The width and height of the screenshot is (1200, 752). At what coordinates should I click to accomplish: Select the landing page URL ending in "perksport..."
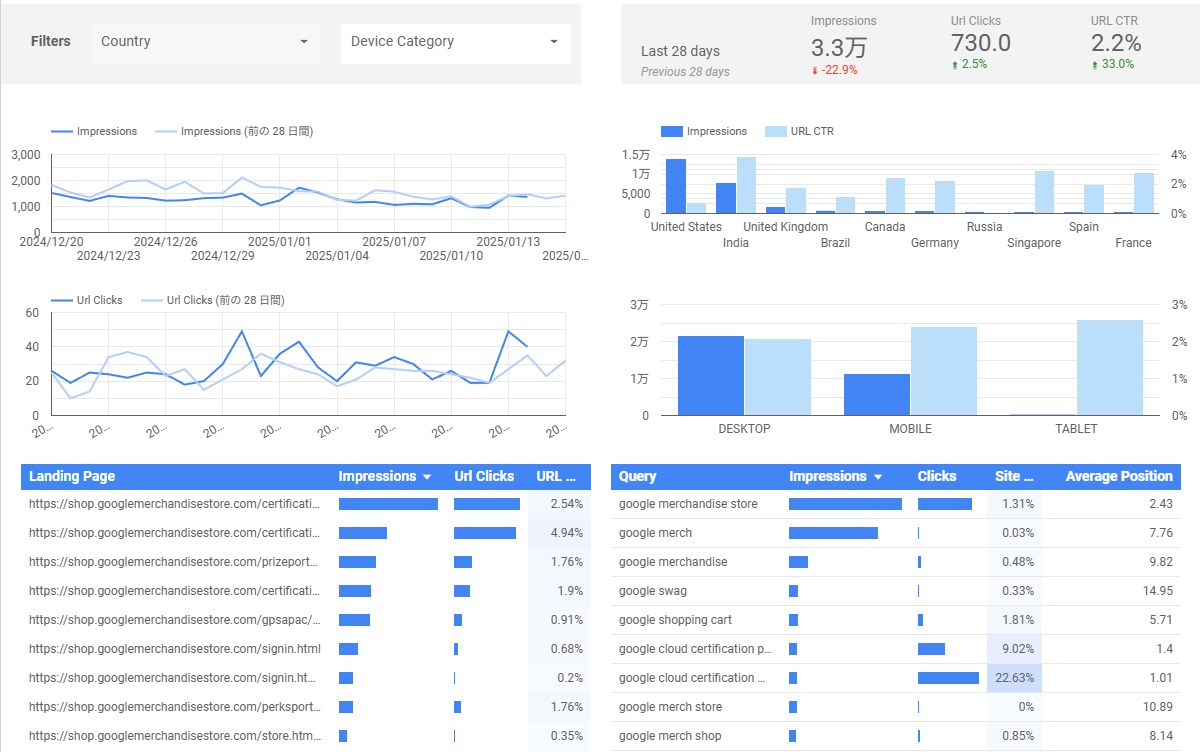click(x=175, y=707)
